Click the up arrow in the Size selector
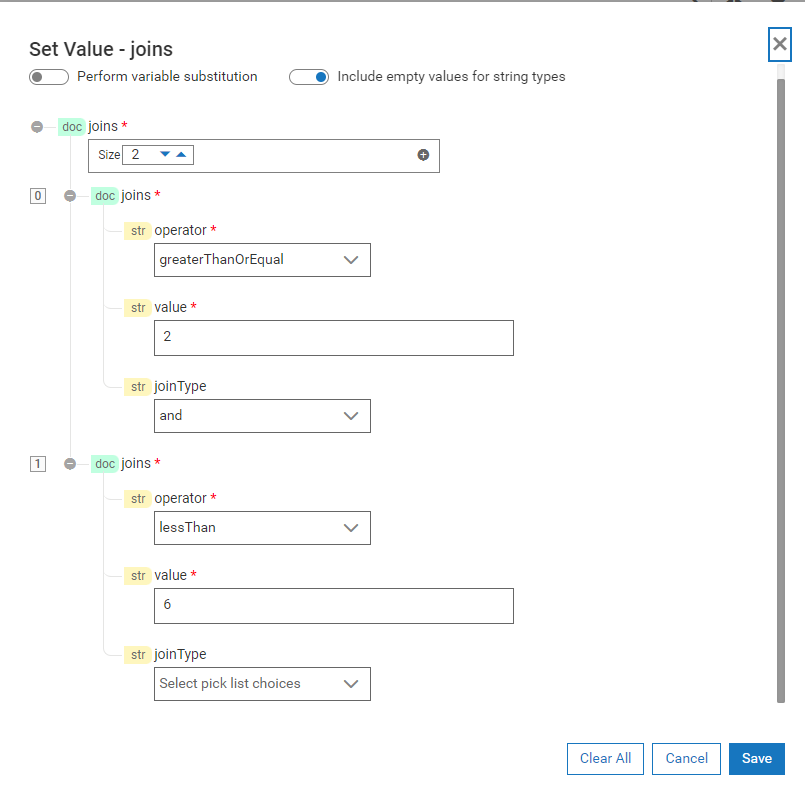 pos(180,155)
